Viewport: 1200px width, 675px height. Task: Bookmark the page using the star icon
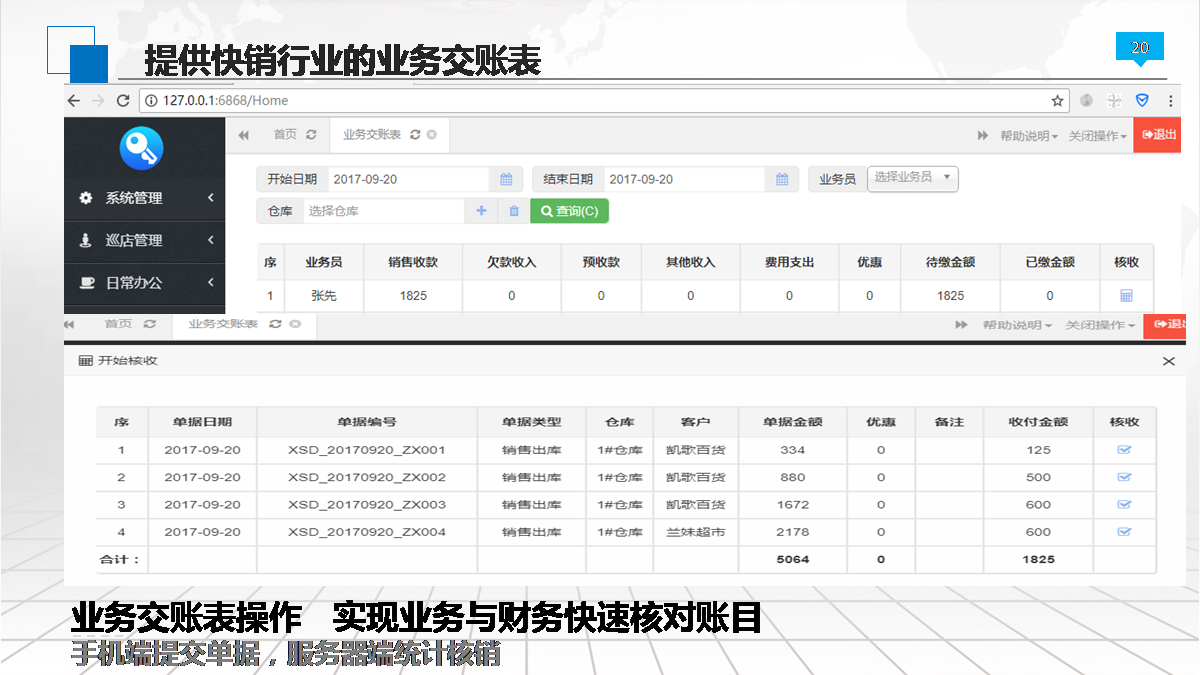[x=1057, y=100]
